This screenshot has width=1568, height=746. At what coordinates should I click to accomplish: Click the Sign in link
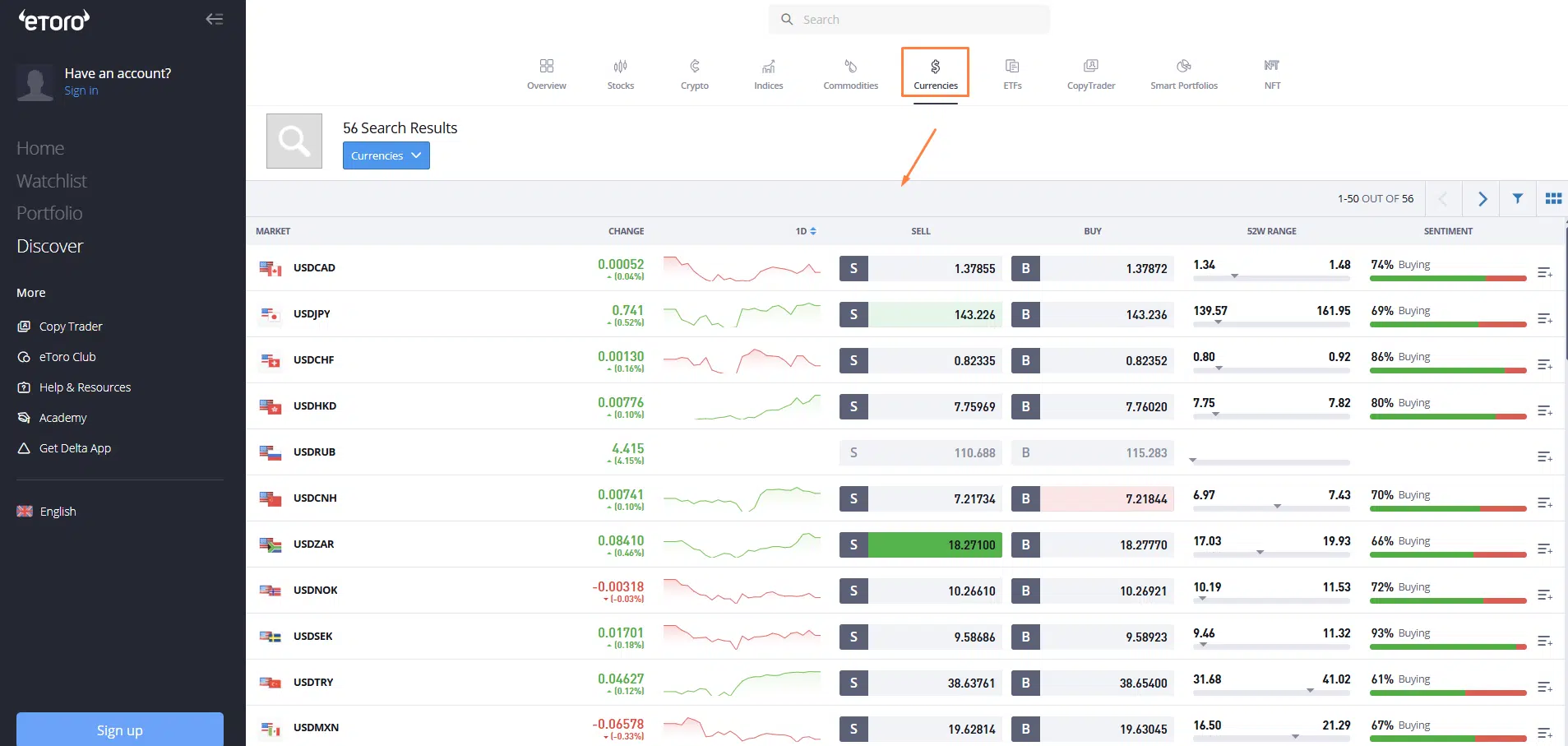(x=81, y=90)
